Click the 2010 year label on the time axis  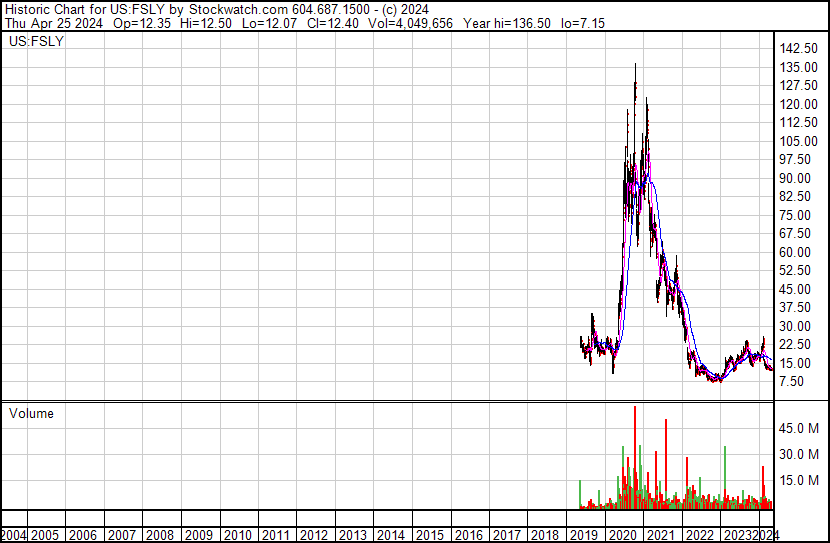(237, 535)
